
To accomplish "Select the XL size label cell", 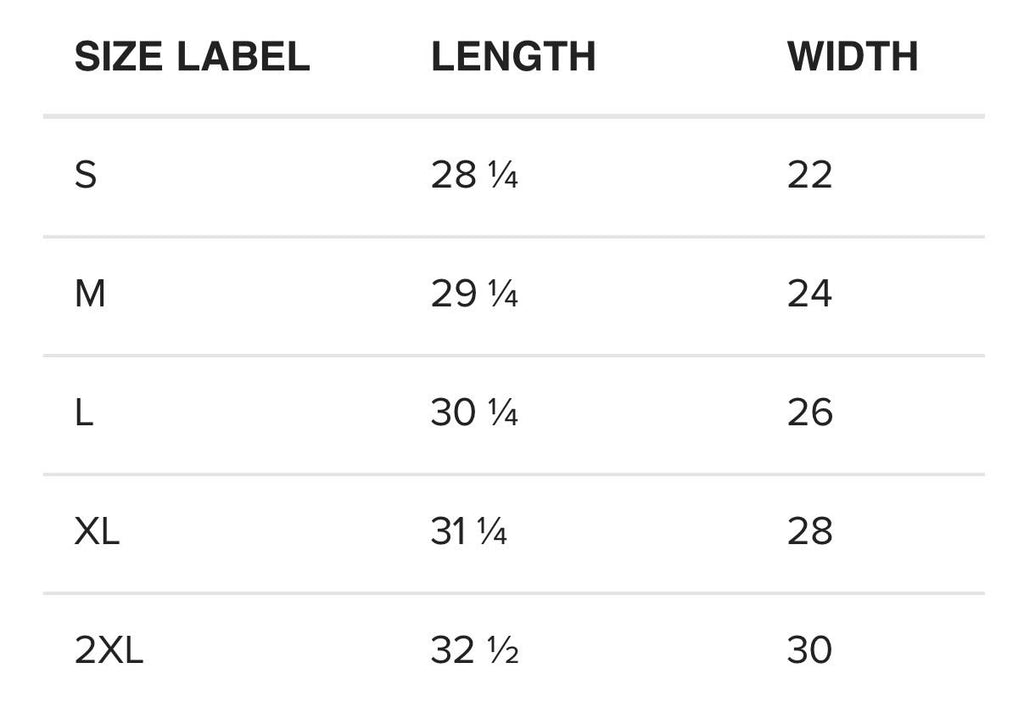I will (x=97, y=532).
